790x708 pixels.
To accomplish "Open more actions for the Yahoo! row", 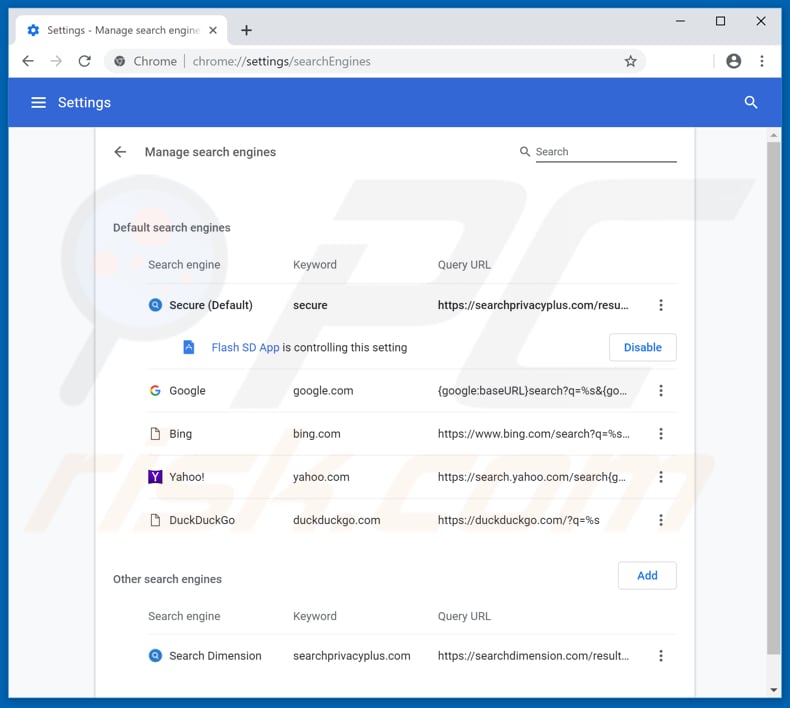I will pyautogui.click(x=661, y=477).
